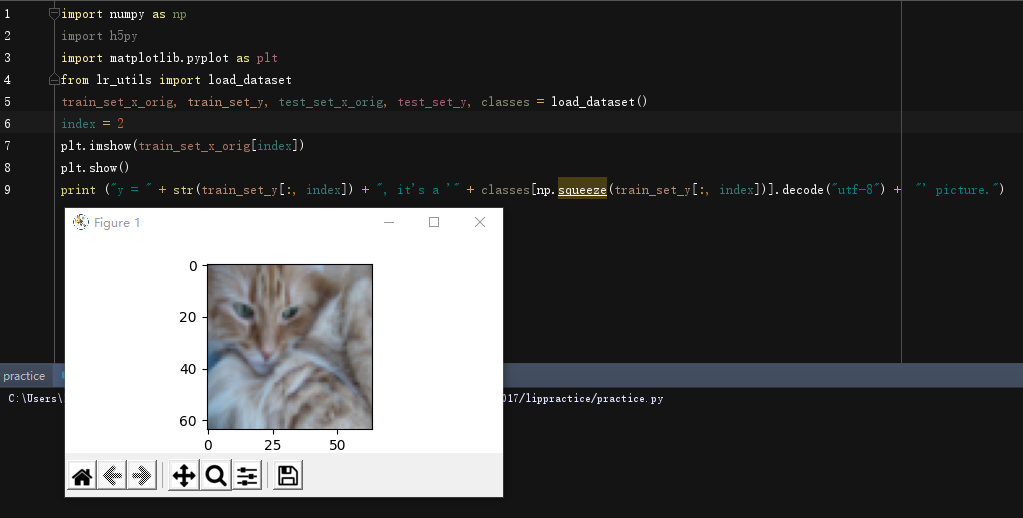Click highlighted word squeeze on line 9

pyautogui.click(x=582, y=190)
